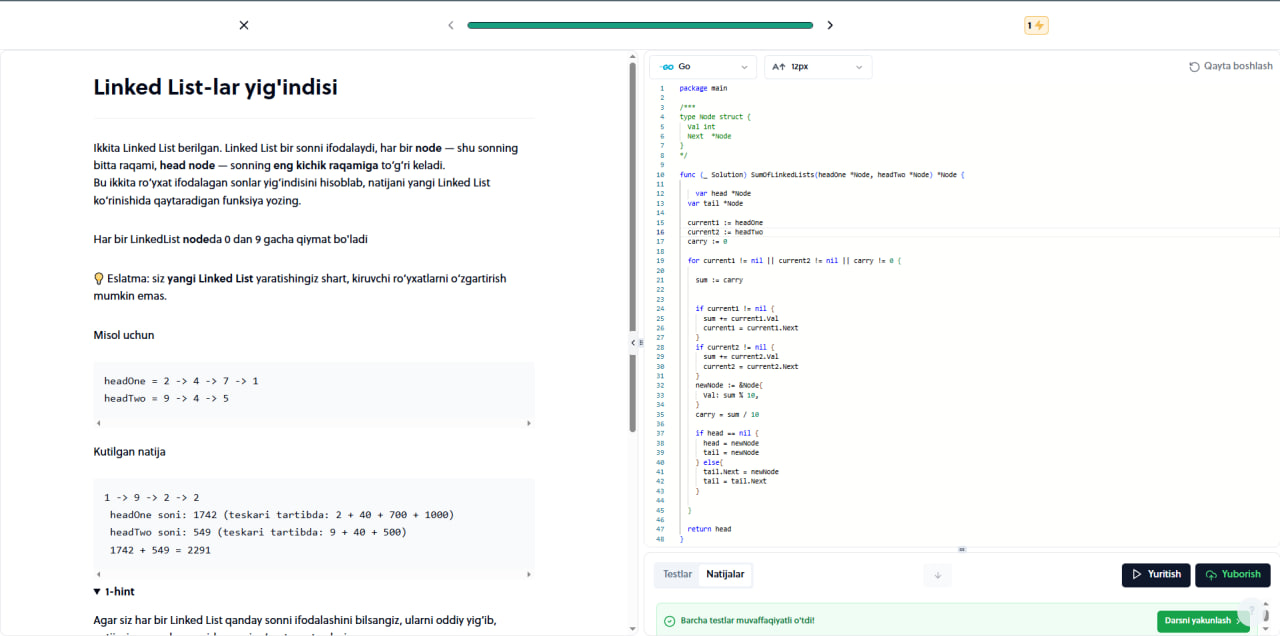Click the line "1742 + 549 = 2291"
The image size is (1280, 636).
(x=160, y=549)
